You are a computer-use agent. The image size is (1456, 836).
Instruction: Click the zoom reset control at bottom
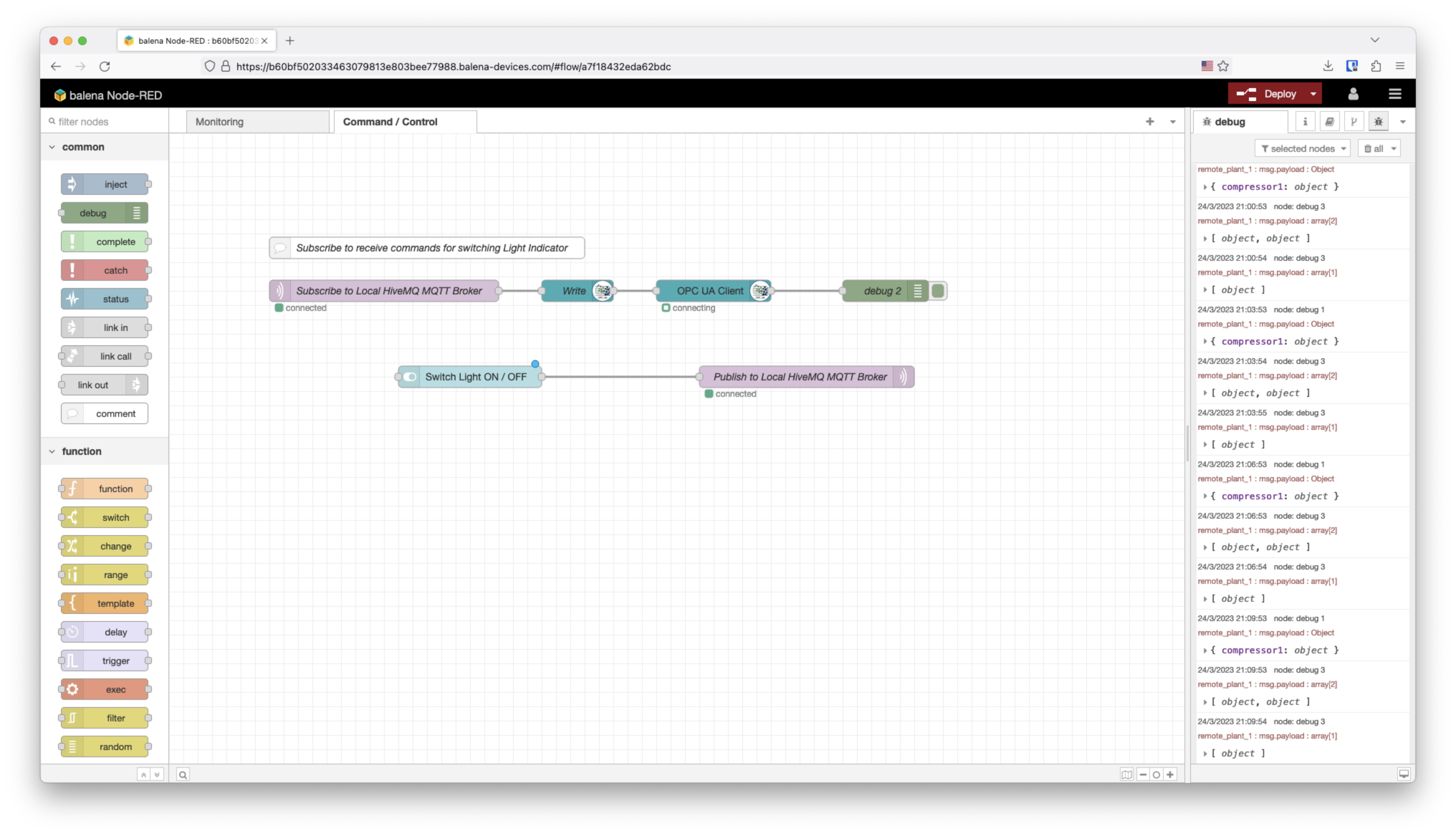[1157, 774]
